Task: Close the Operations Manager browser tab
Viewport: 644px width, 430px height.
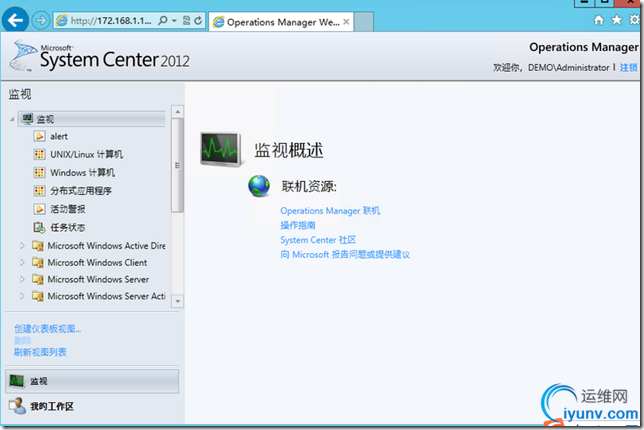Action: (346, 22)
